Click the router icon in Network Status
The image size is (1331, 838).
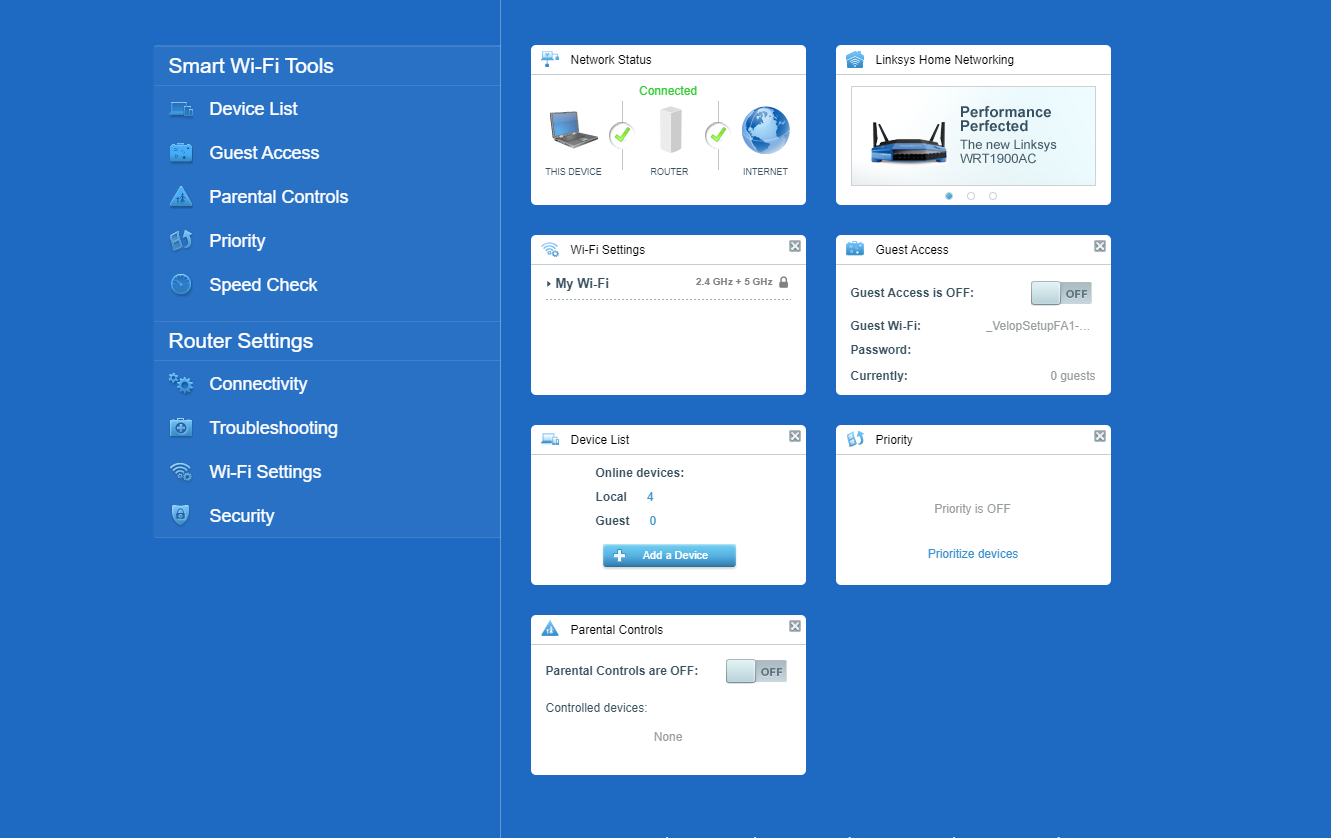click(669, 130)
